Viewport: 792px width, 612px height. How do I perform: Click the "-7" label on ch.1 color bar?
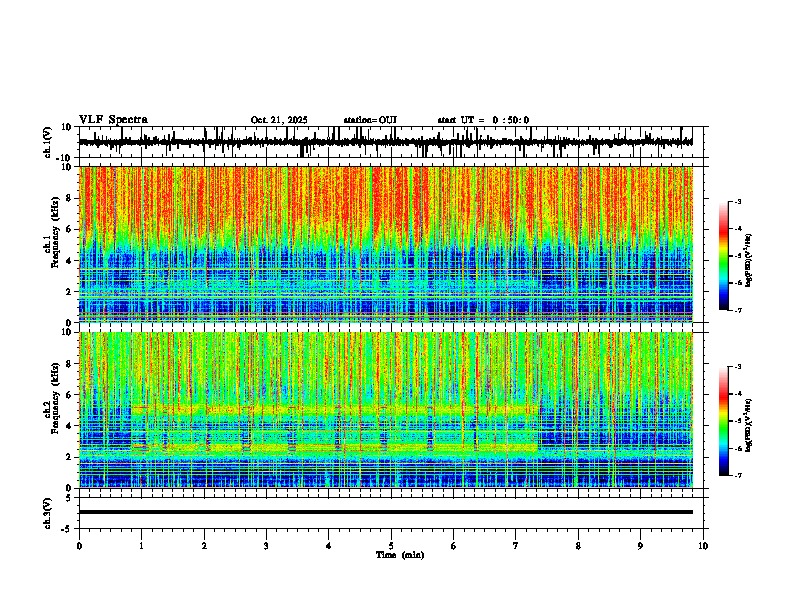pos(737,310)
